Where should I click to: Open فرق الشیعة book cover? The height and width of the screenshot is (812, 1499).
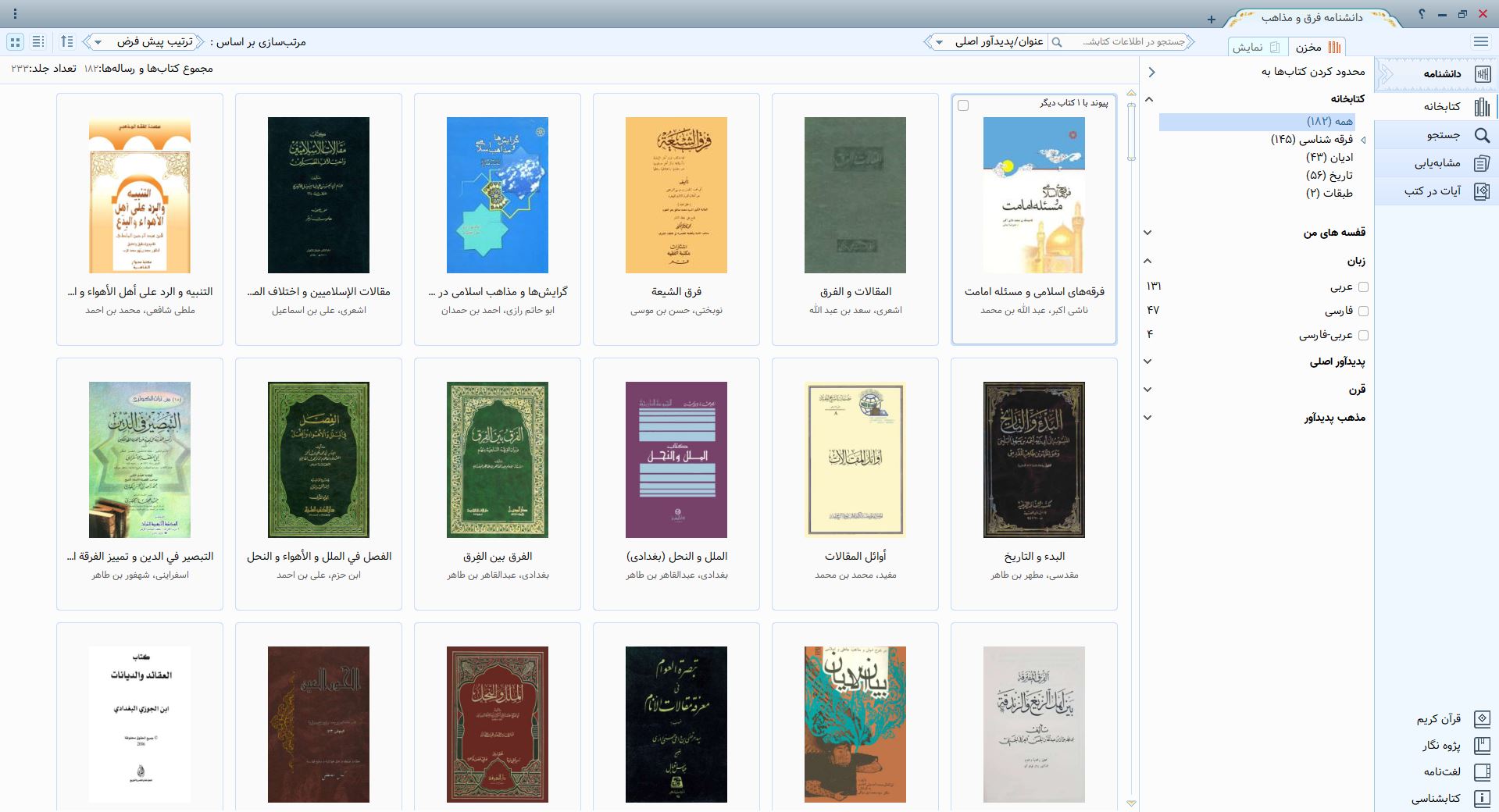(x=676, y=195)
